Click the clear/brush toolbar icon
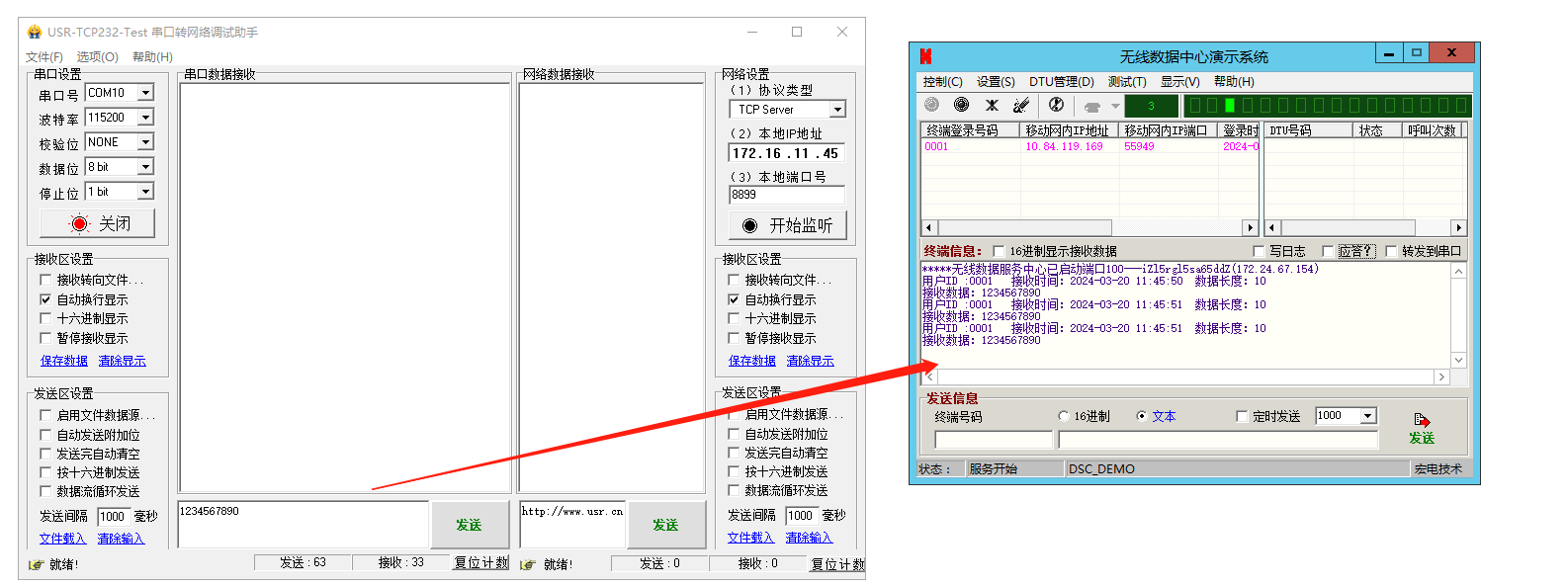1568x586 pixels. 1021,105
